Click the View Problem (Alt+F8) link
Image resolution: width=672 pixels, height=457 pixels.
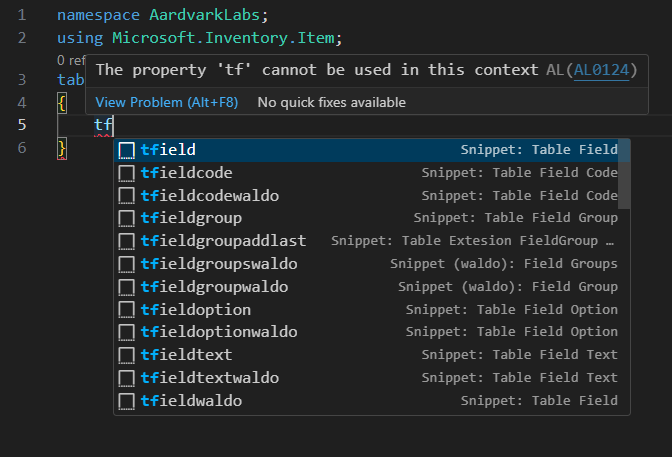167,102
